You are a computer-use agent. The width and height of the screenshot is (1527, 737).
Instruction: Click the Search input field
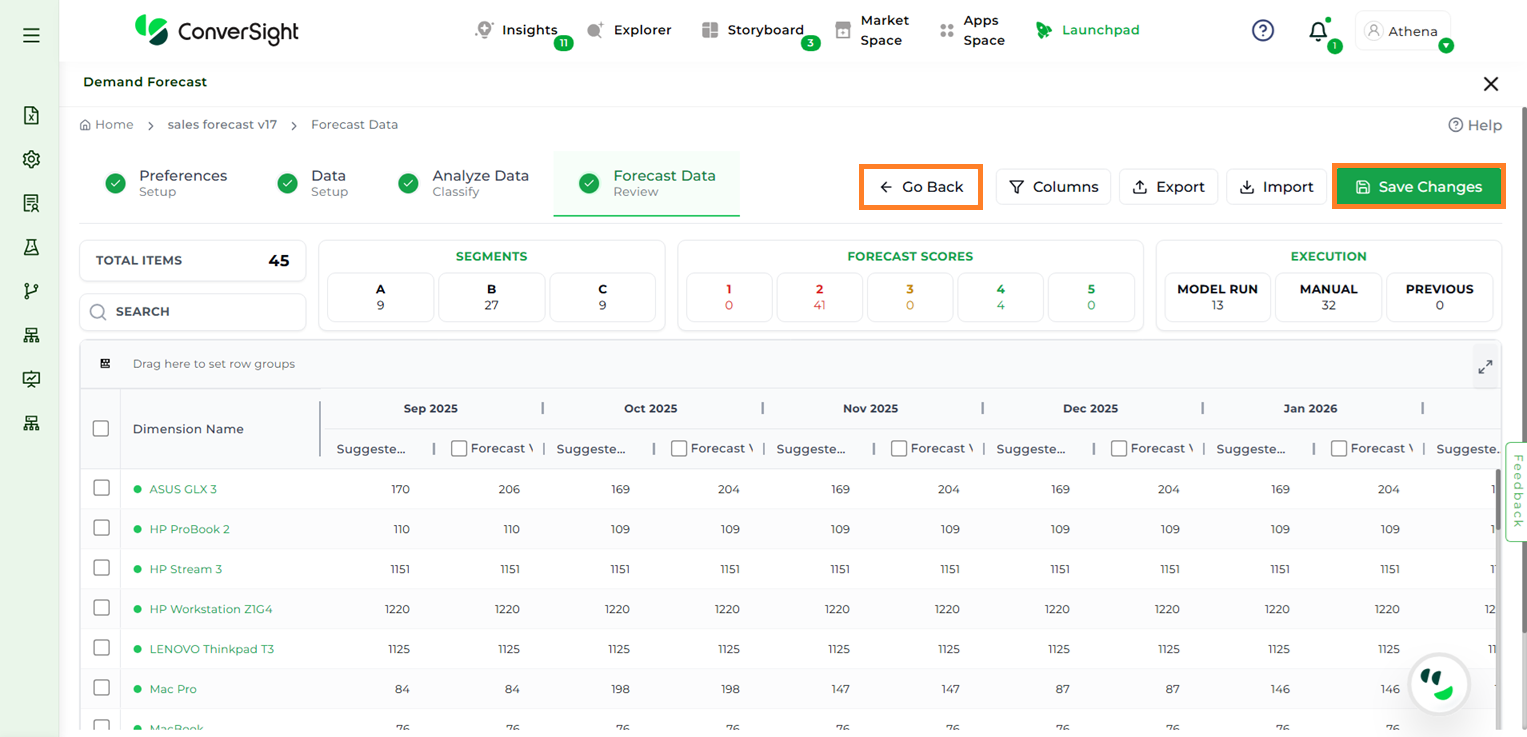[193, 312]
